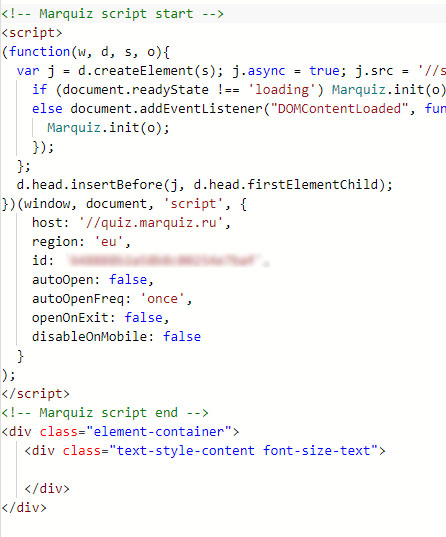Place cursor on opening script tag

[32, 33]
